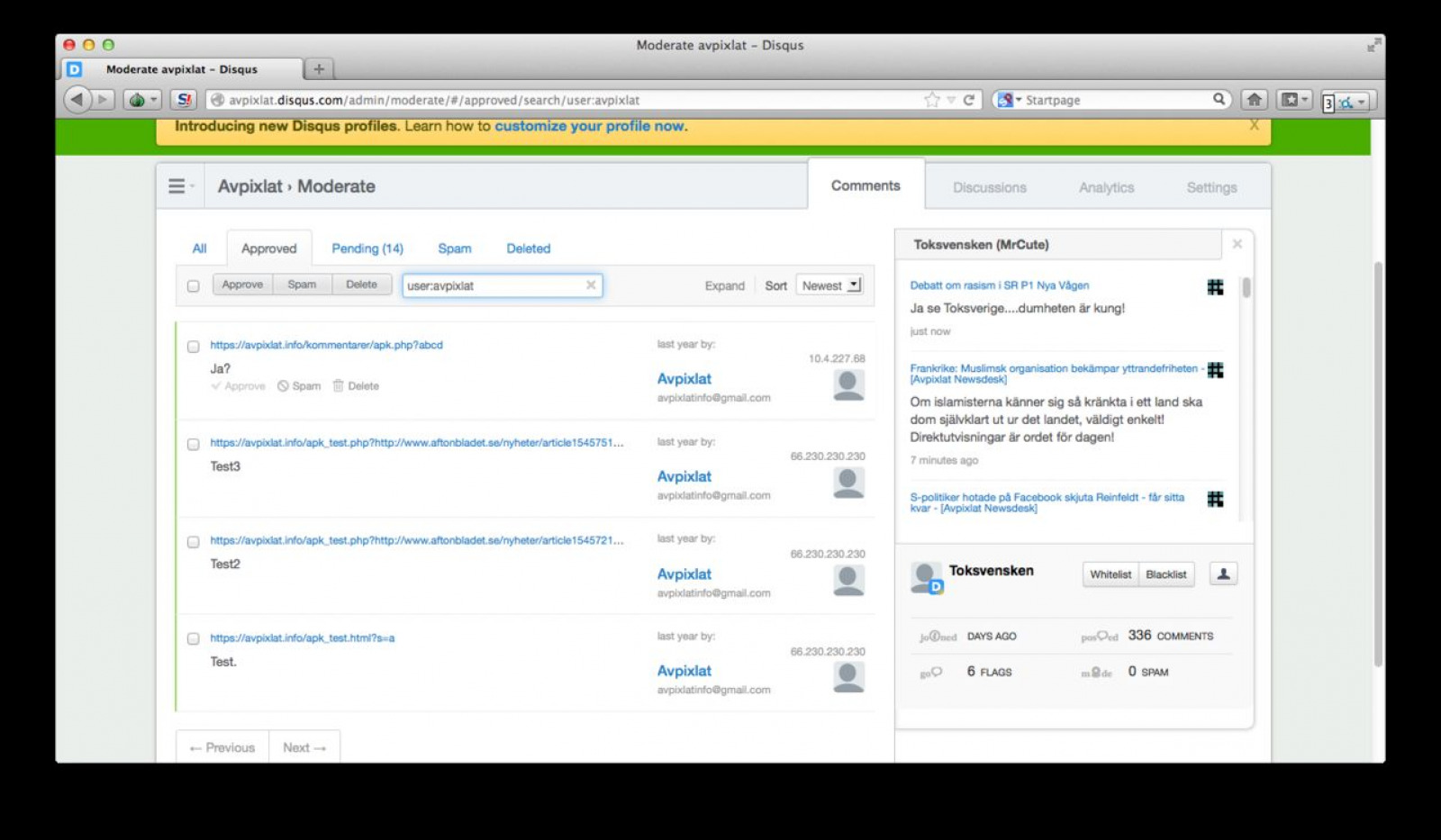Open the Sort Newest dropdown
Viewport: 1441px width, 840px height.
pos(829,285)
